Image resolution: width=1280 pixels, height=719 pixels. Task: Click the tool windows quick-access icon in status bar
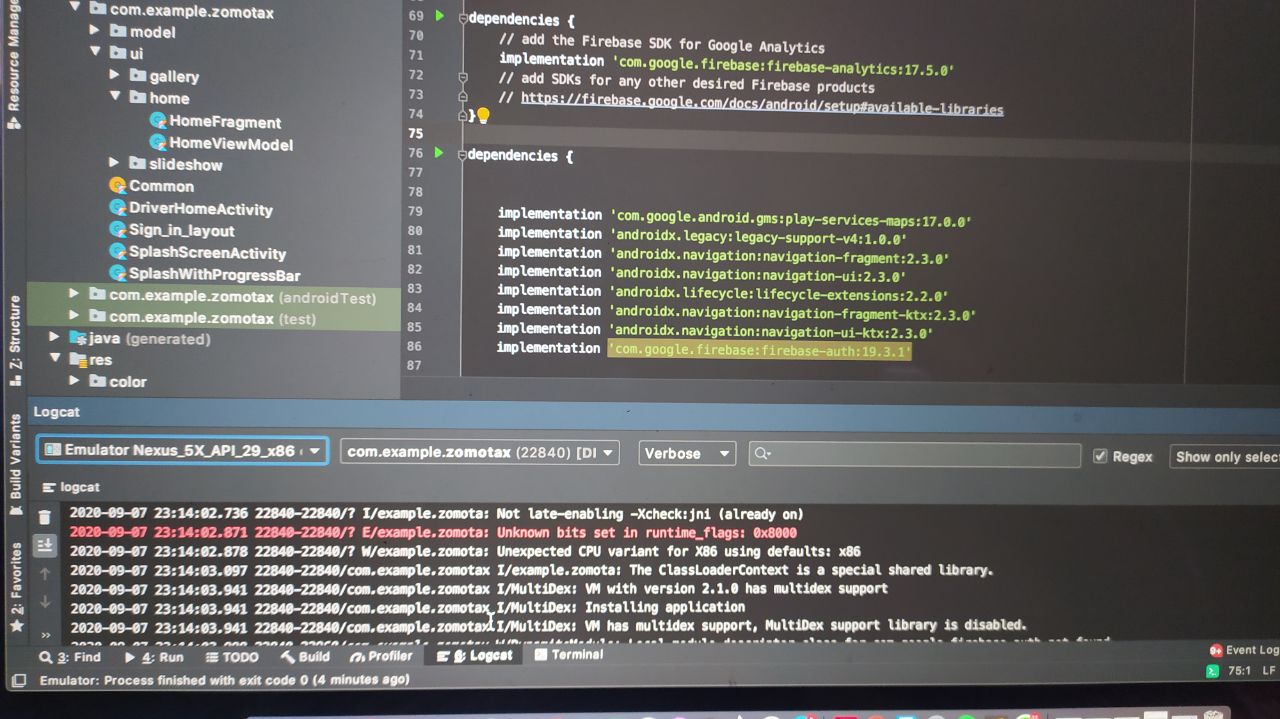pyautogui.click(x=17, y=681)
